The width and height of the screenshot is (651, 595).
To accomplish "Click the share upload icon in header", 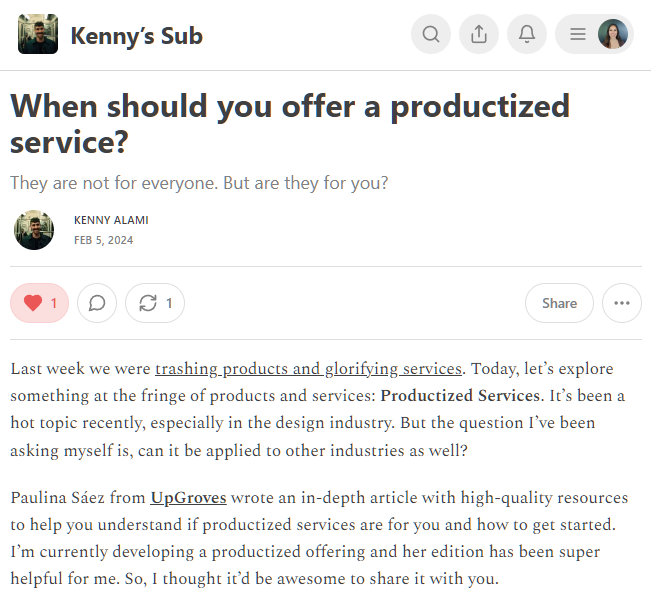I will [x=479, y=35].
